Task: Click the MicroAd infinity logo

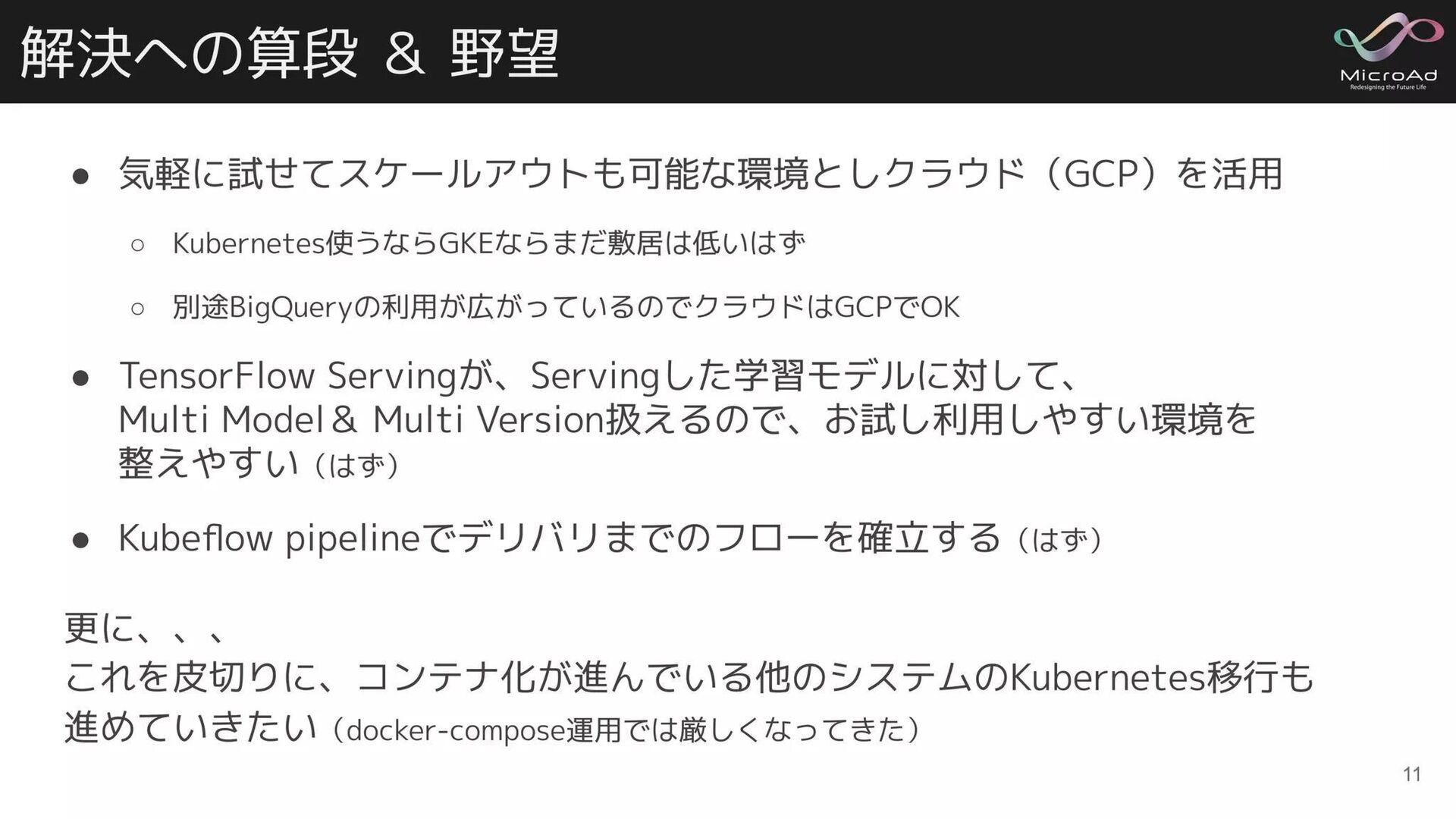Action: coord(1388,38)
